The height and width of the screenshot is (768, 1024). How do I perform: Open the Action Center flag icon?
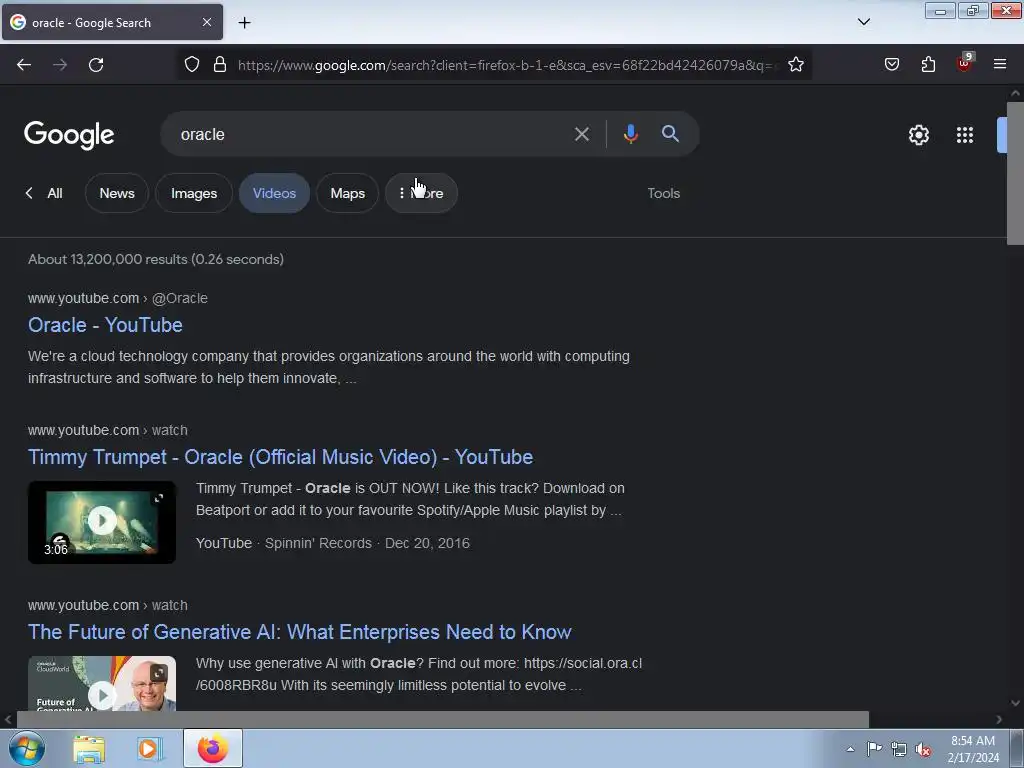pos(874,749)
